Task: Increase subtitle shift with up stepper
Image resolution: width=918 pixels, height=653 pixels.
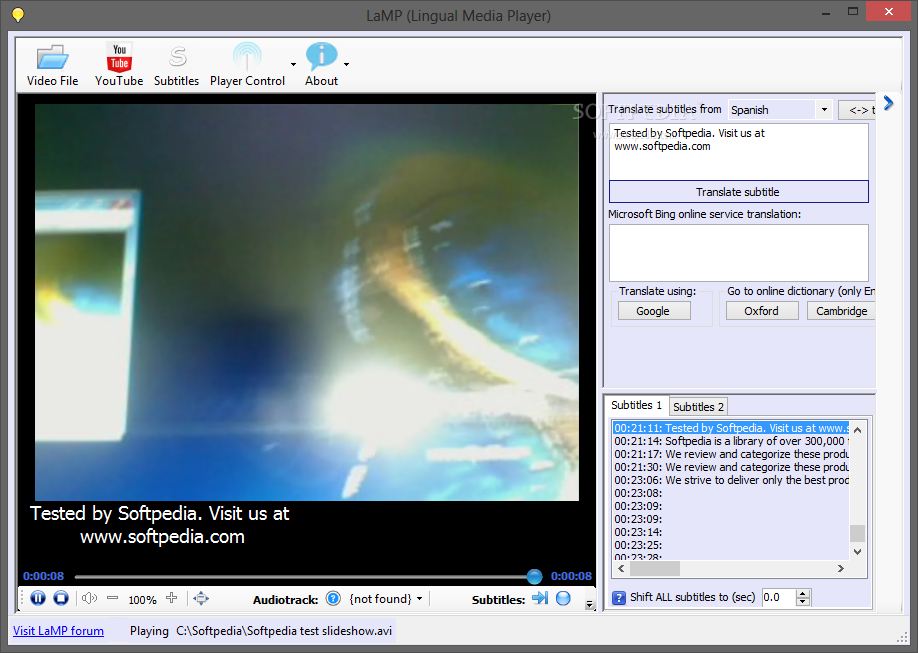Action: click(x=803, y=593)
